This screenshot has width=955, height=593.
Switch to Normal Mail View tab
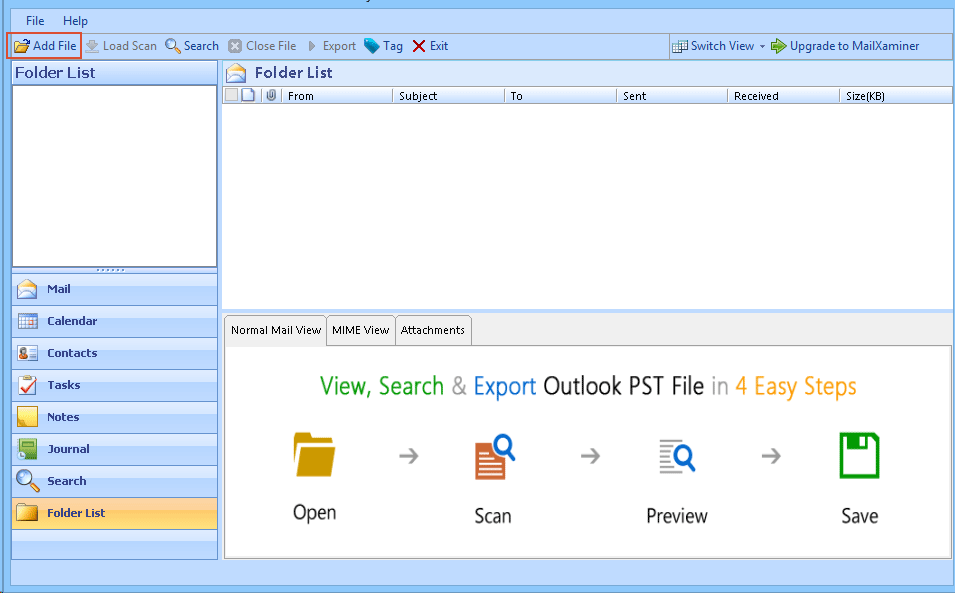(276, 330)
